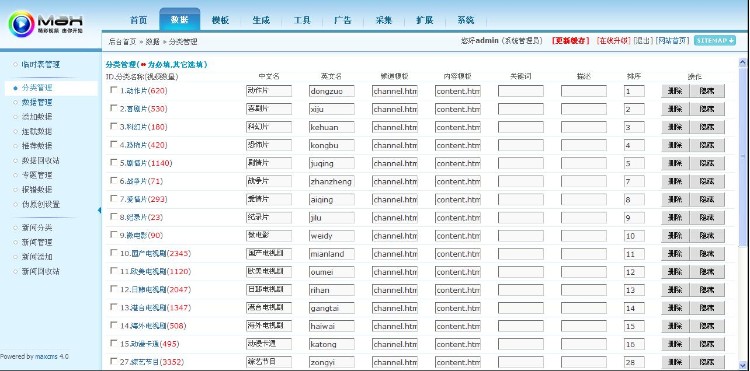Click the 隐藏 button in the oumei row
The width and height of the screenshot is (750, 371).
click(707, 272)
